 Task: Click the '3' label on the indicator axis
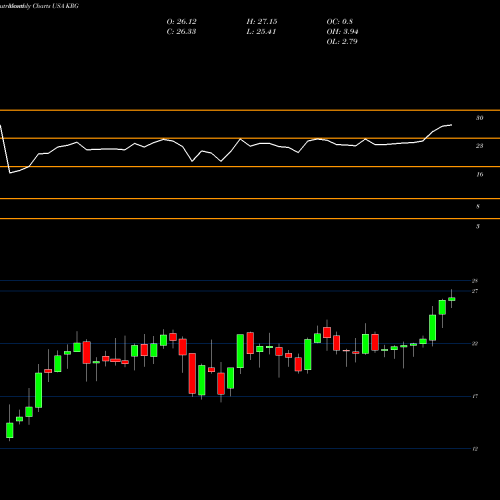coord(478,227)
